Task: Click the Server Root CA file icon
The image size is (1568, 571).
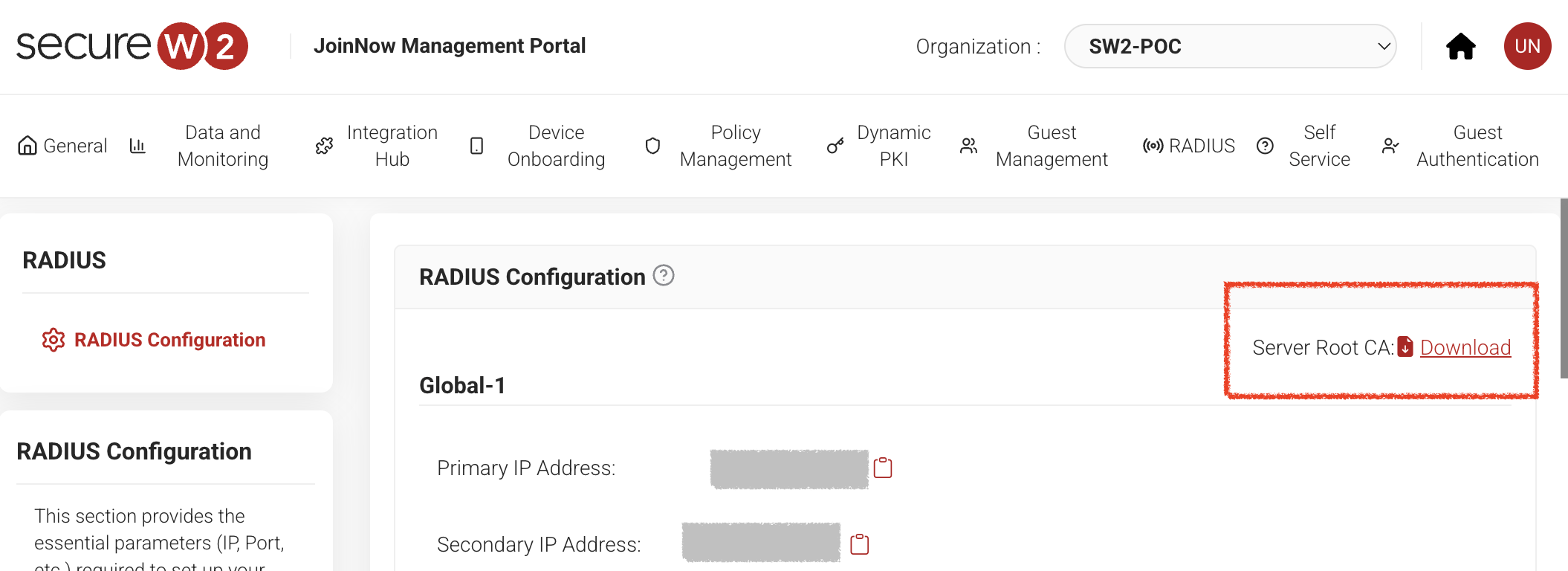Action: (1405, 347)
